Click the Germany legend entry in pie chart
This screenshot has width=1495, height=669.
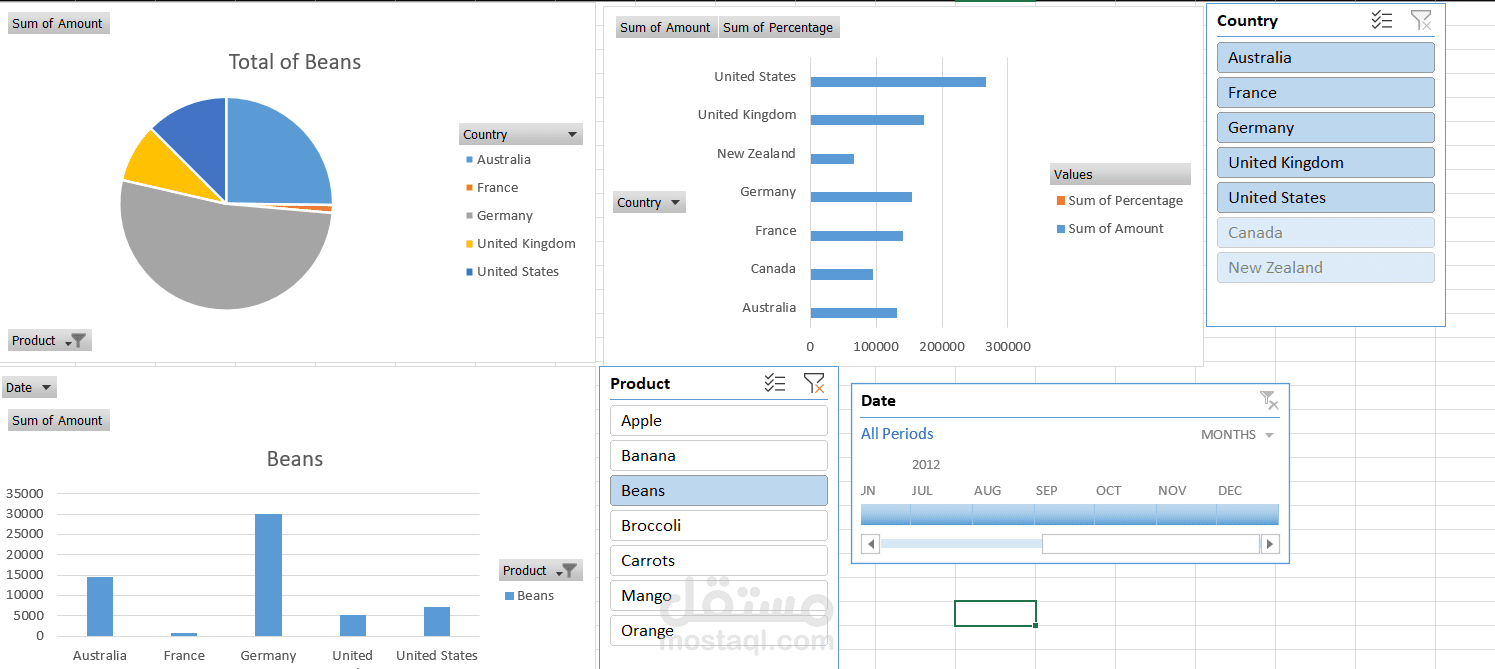[499, 216]
